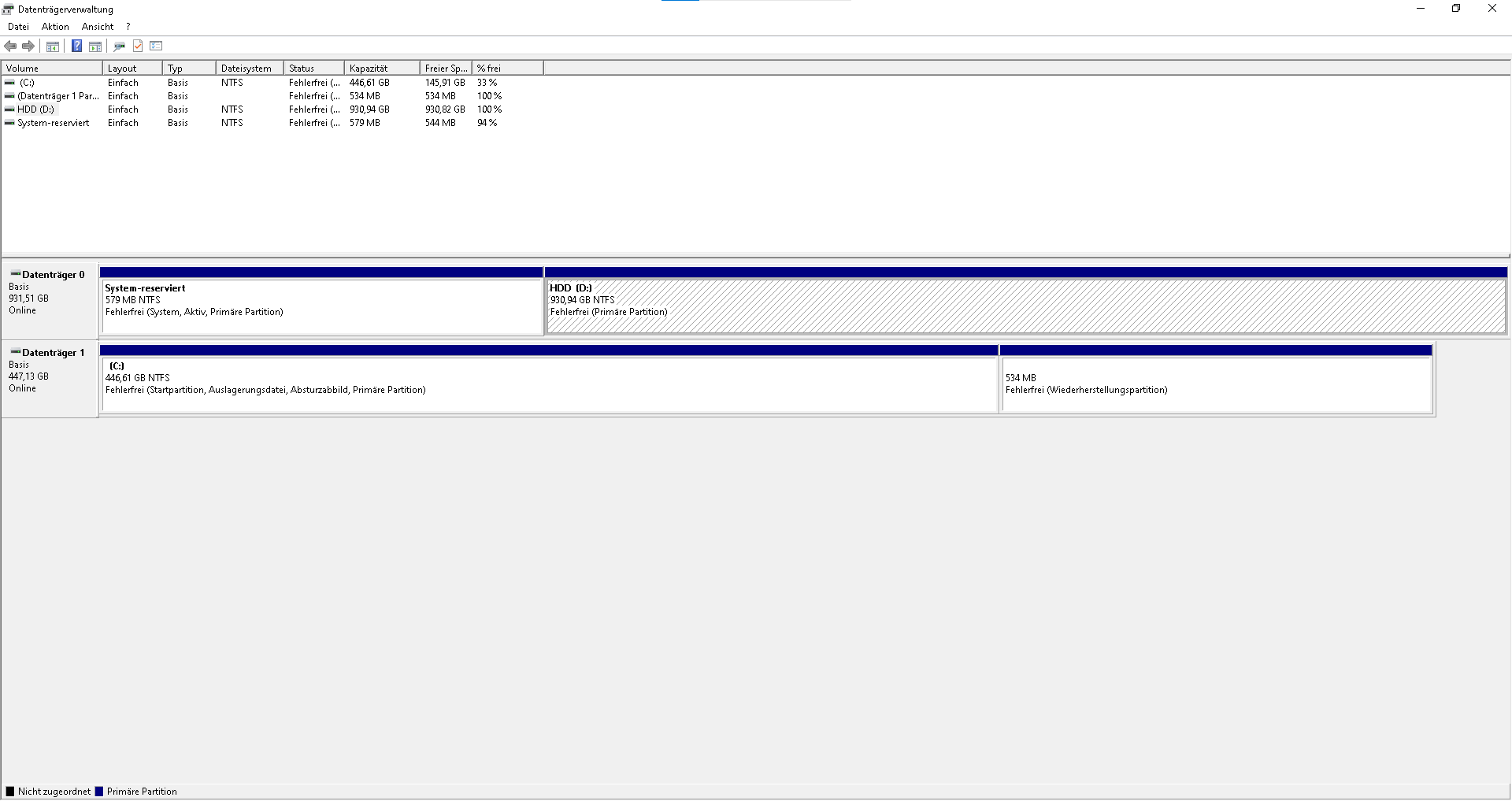The width and height of the screenshot is (1512, 801).
Task: Click the Refresh disks toolbar icon
Action: coord(119,46)
